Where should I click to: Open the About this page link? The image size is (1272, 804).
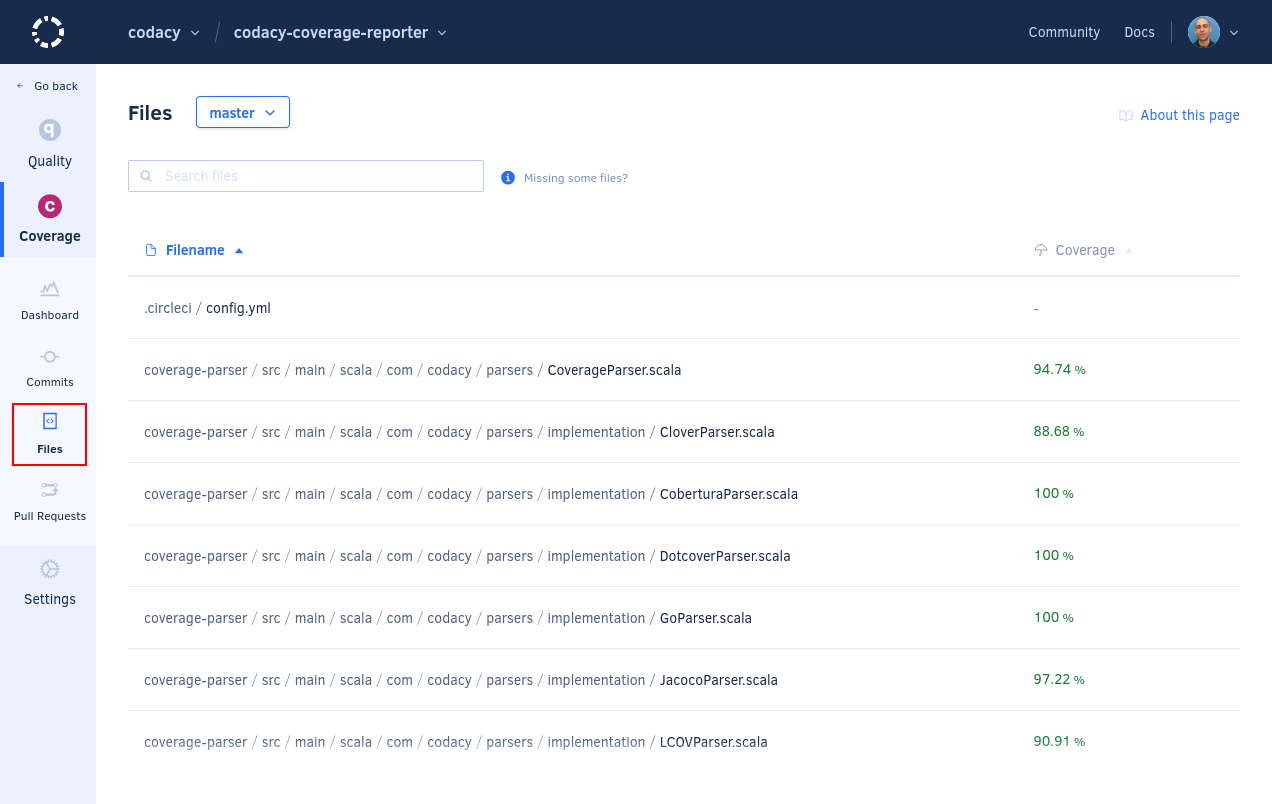point(1190,115)
